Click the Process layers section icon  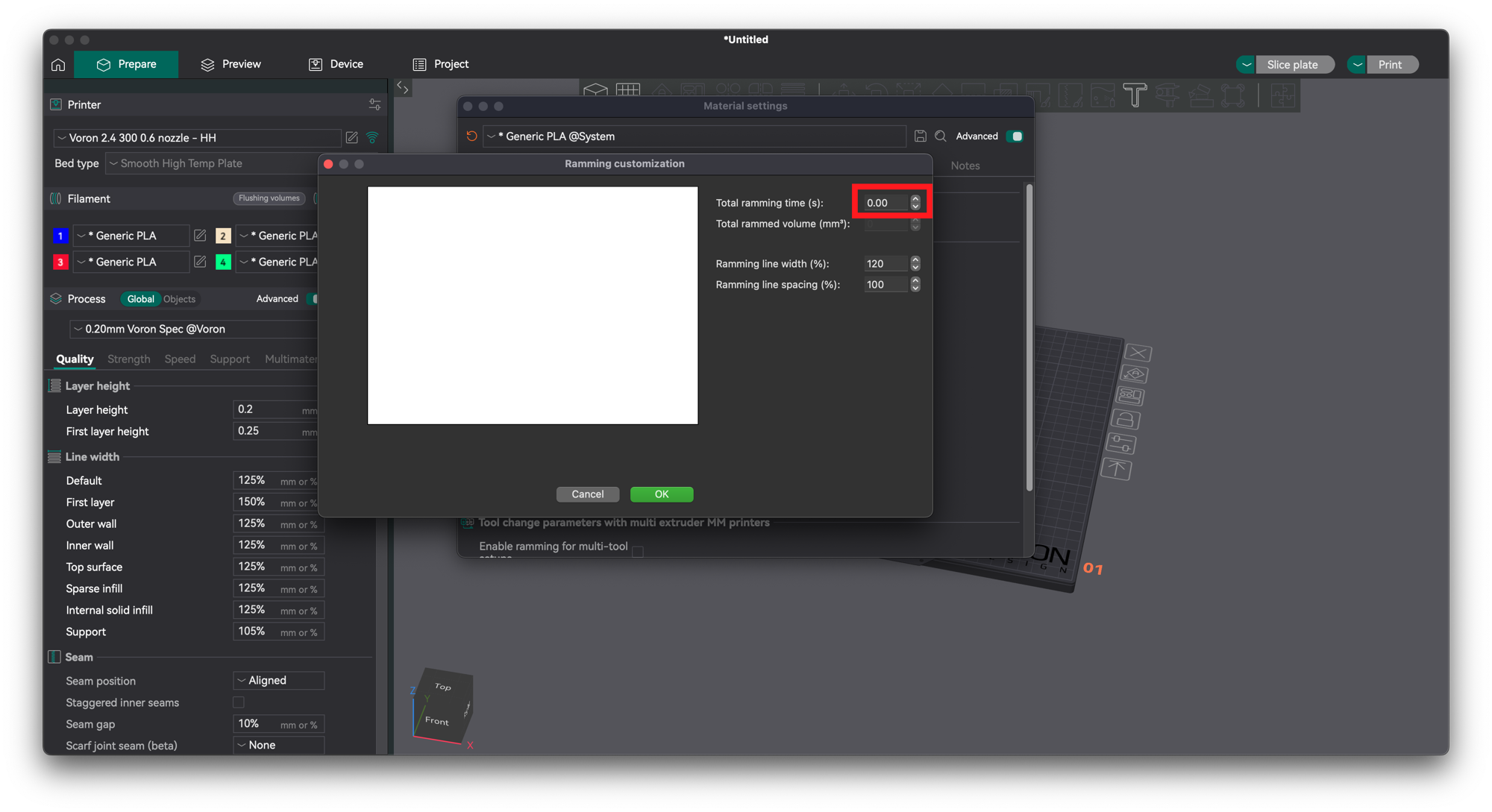point(56,299)
